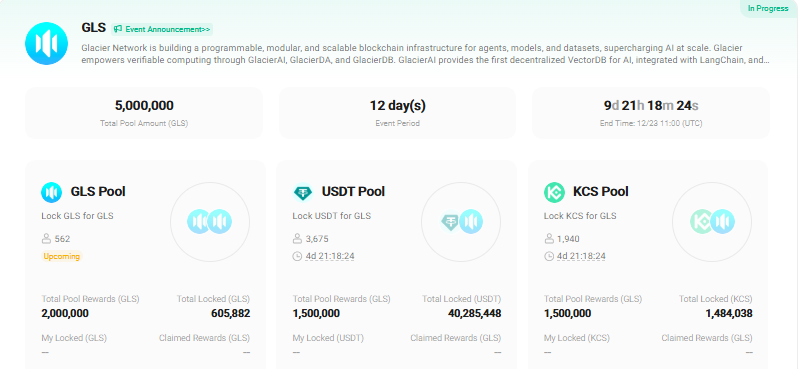Click Lock USDT for GLS text
Screen dimensions: 799x369
(x=332, y=216)
